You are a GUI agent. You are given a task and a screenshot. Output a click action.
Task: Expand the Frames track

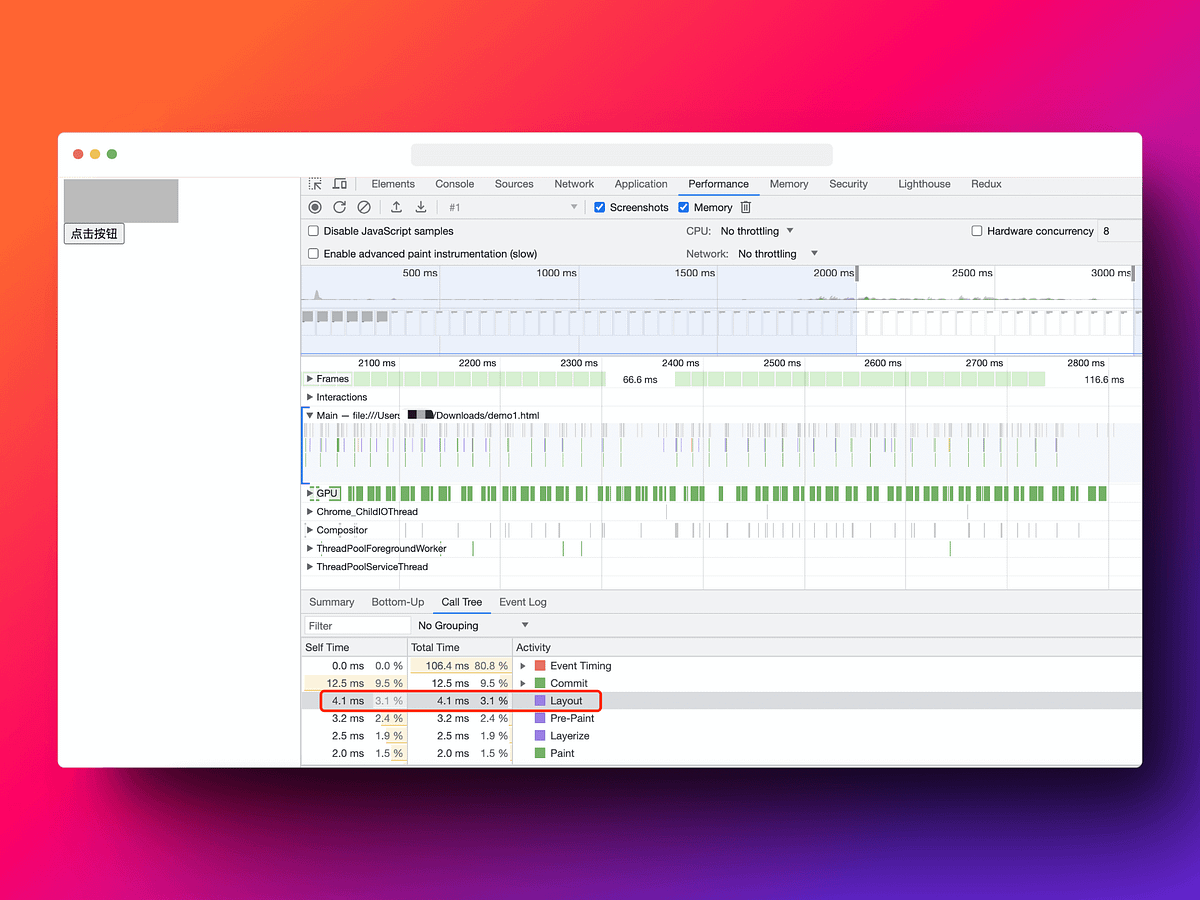tap(310, 379)
